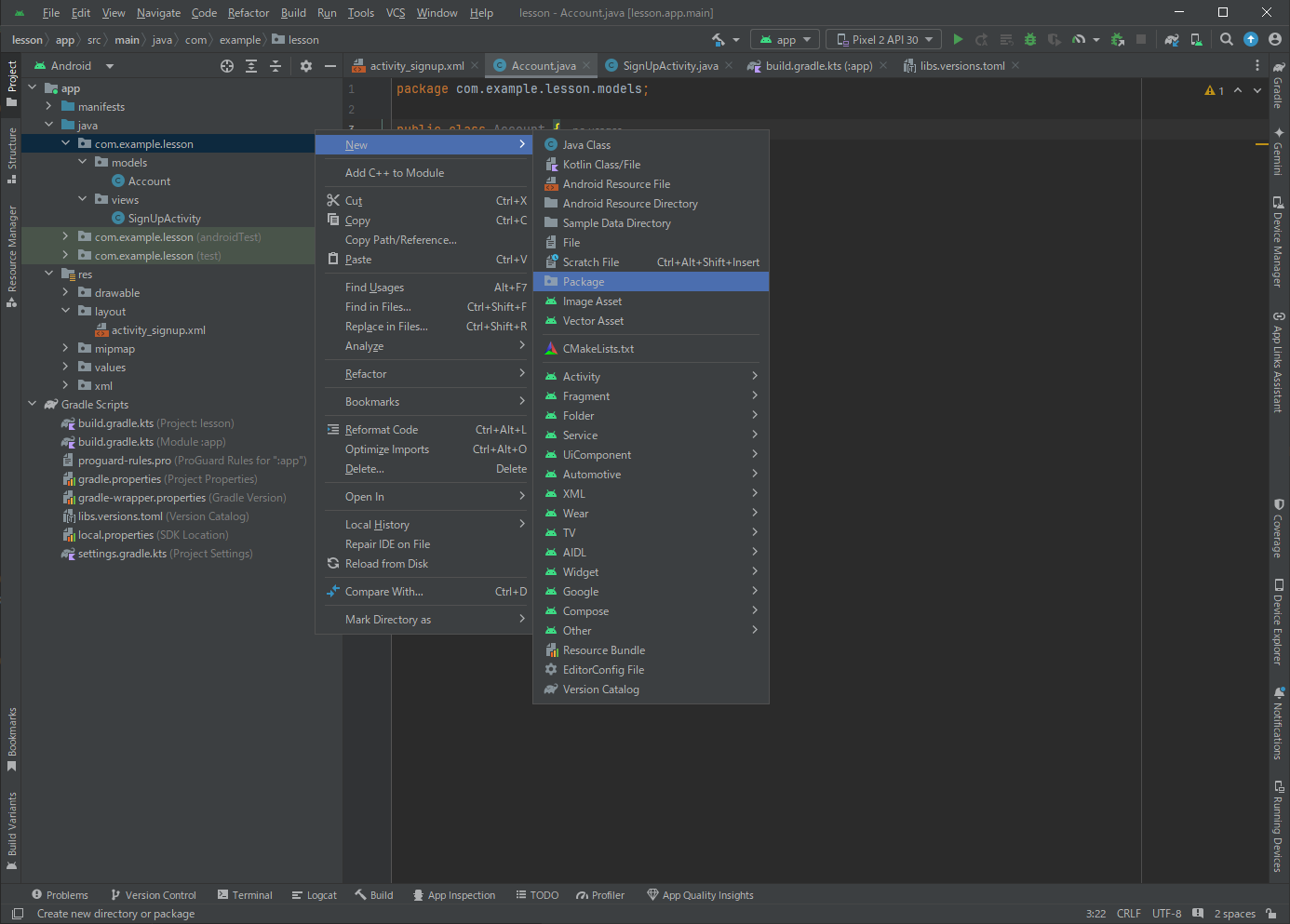The image size is (1290, 924).
Task: Open the Build Variants tool window
Action: pyautogui.click(x=12, y=831)
